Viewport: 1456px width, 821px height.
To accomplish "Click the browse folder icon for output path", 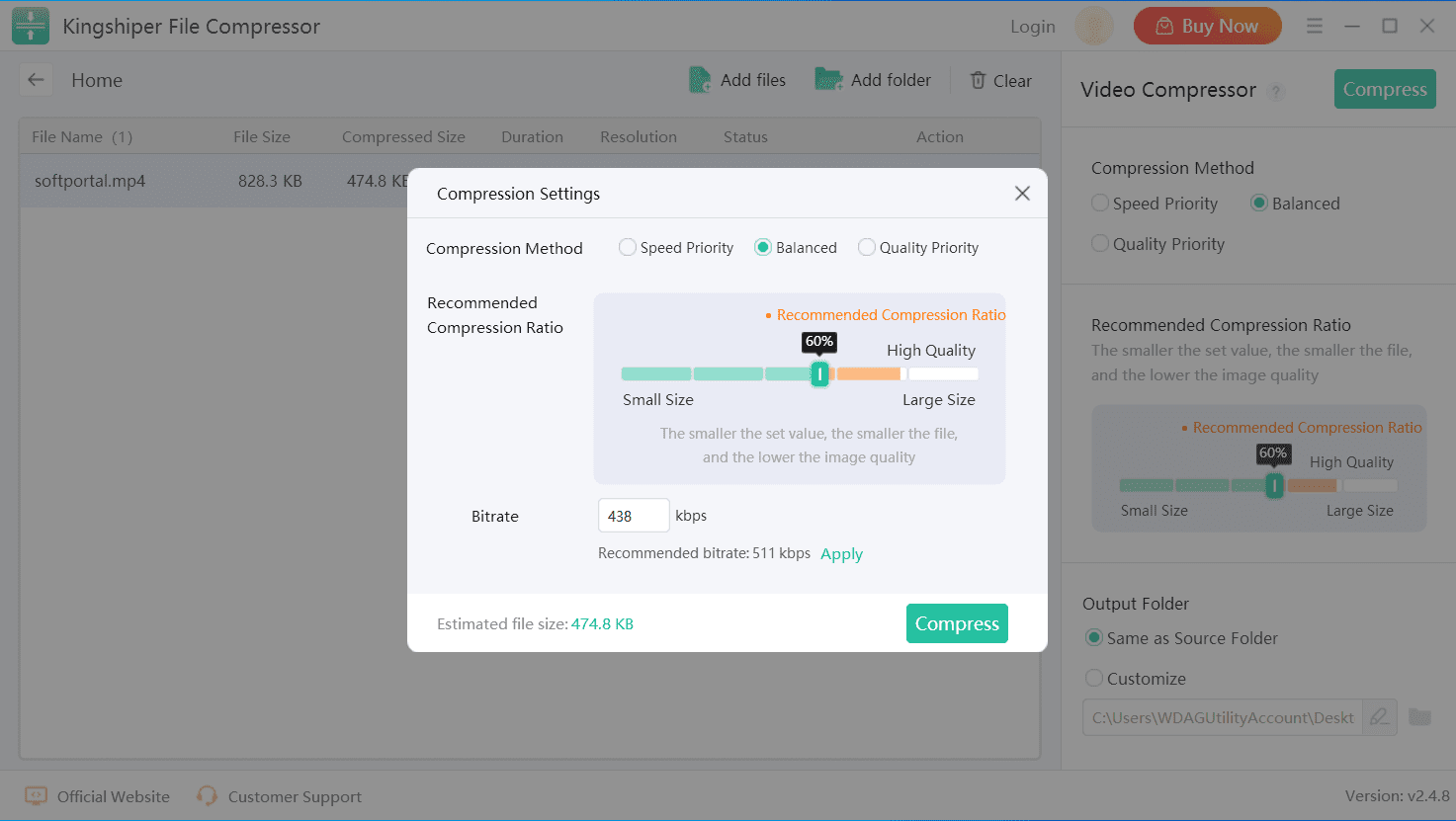I will coord(1419,717).
